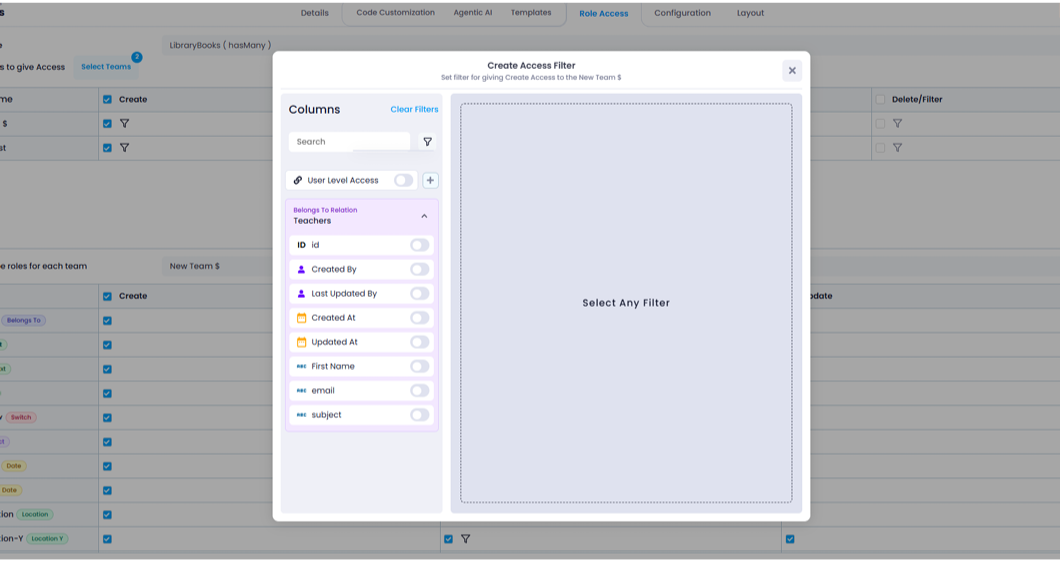Switch to the Role Access tab
Screen dimensions: 1060x562
(604, 14)
